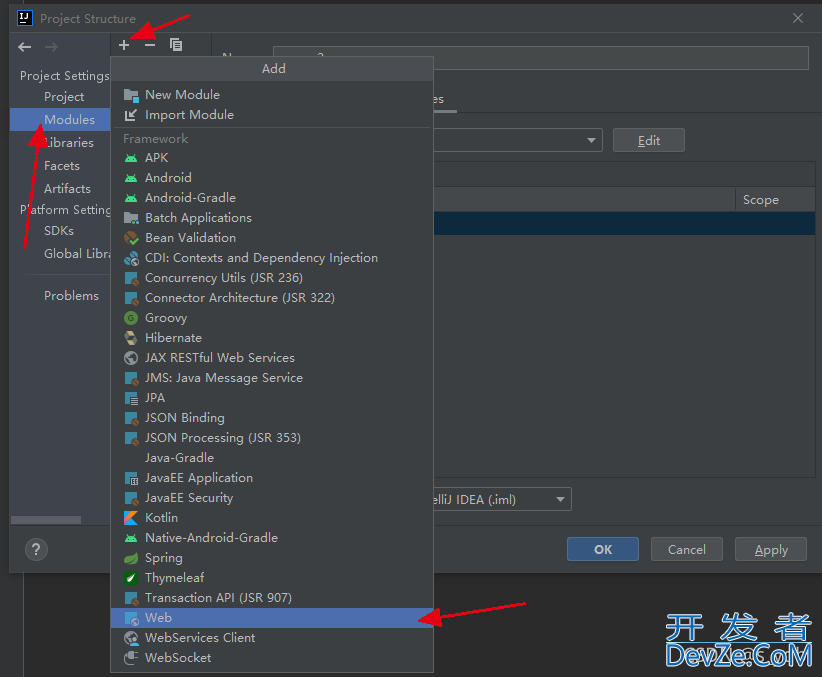Click the Scope column header
The width and height of the screenshot is (822, 677).
(775, 200)
